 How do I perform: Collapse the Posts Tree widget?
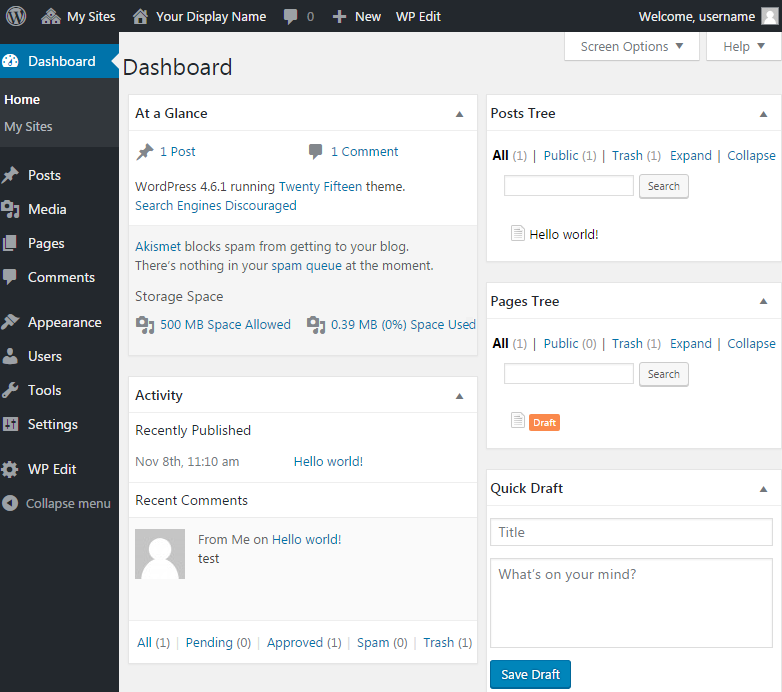764,114
